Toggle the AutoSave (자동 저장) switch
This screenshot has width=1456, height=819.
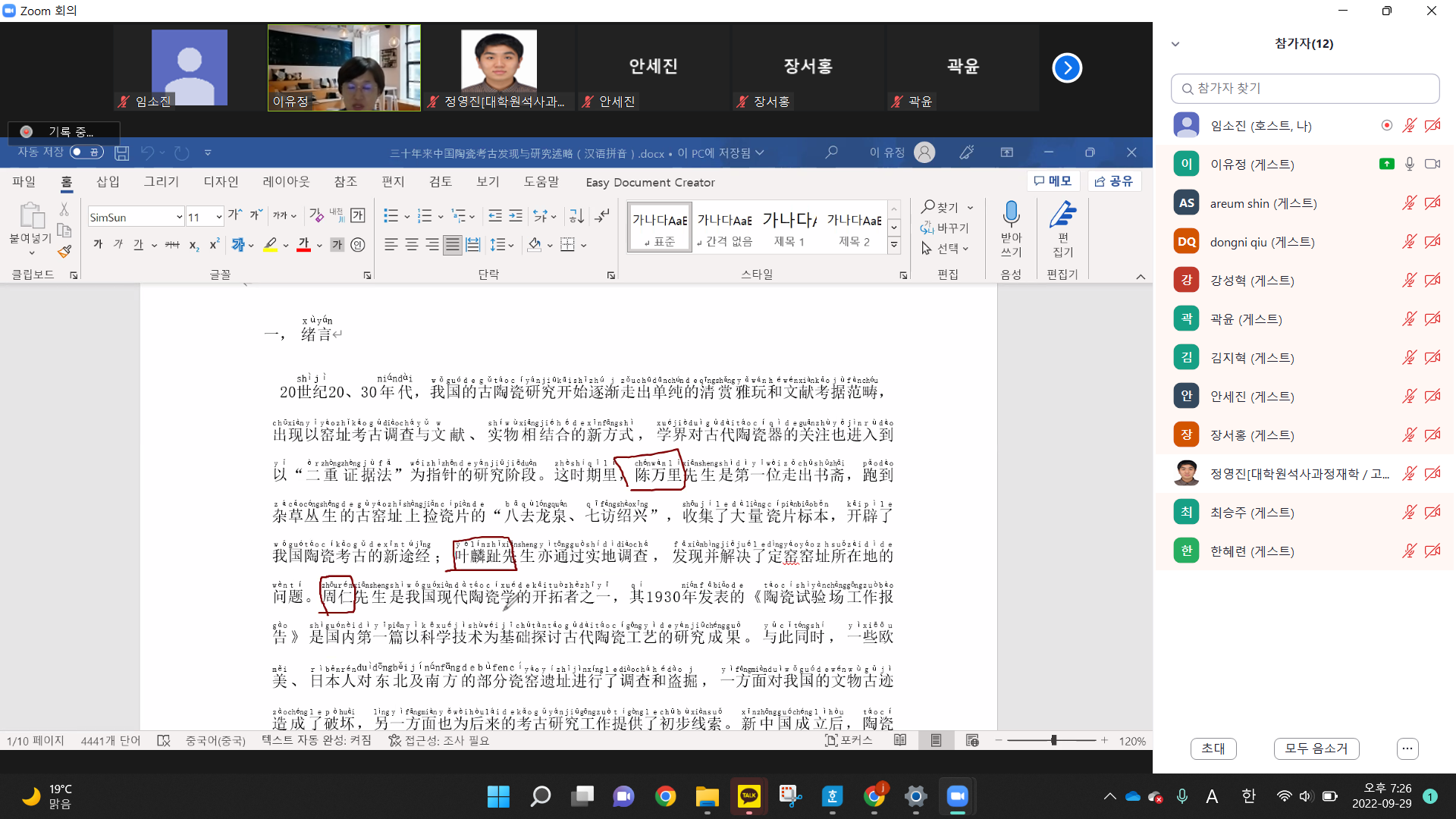[86, 152]
